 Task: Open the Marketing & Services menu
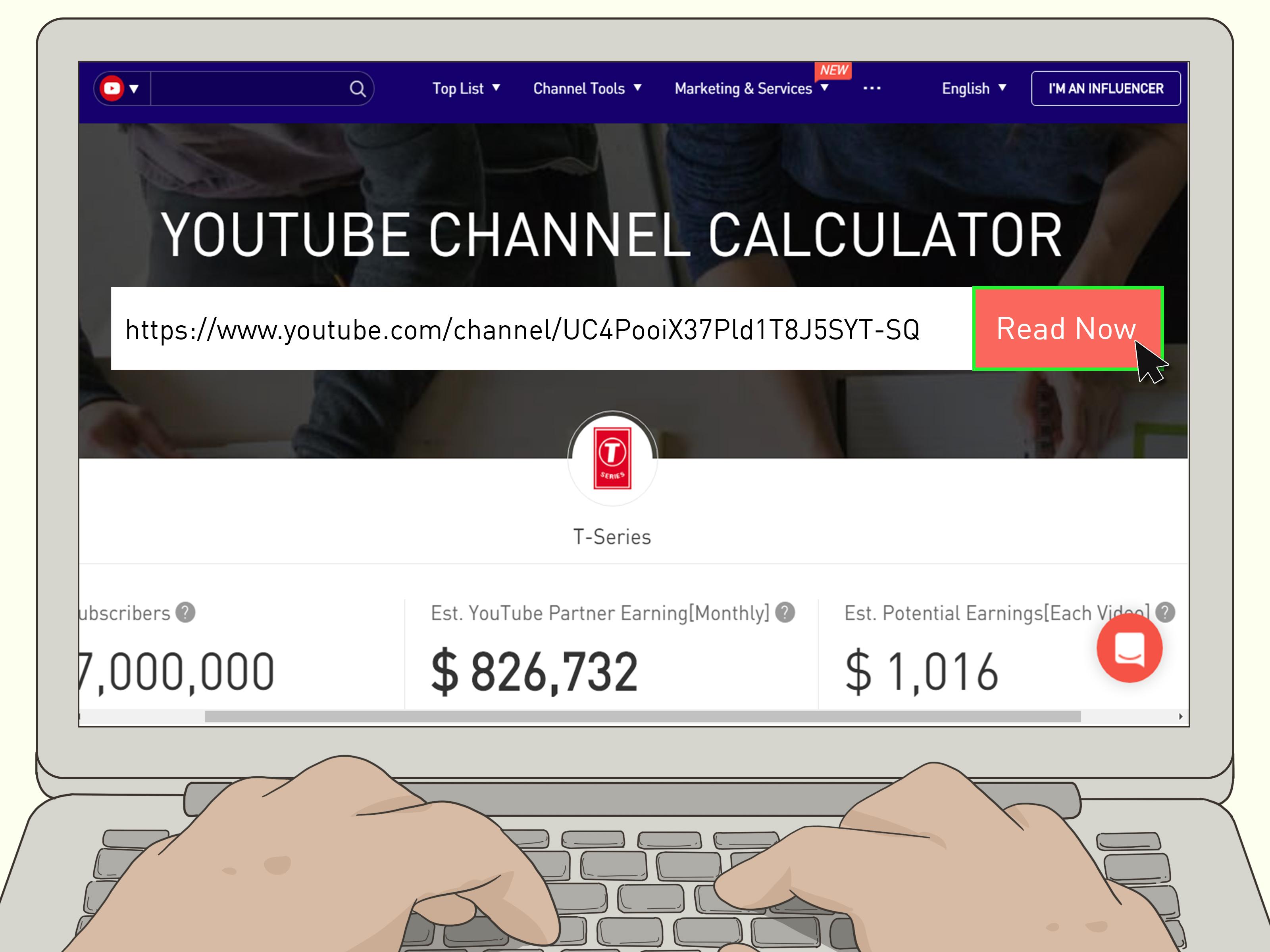click(x=752, y=88)
